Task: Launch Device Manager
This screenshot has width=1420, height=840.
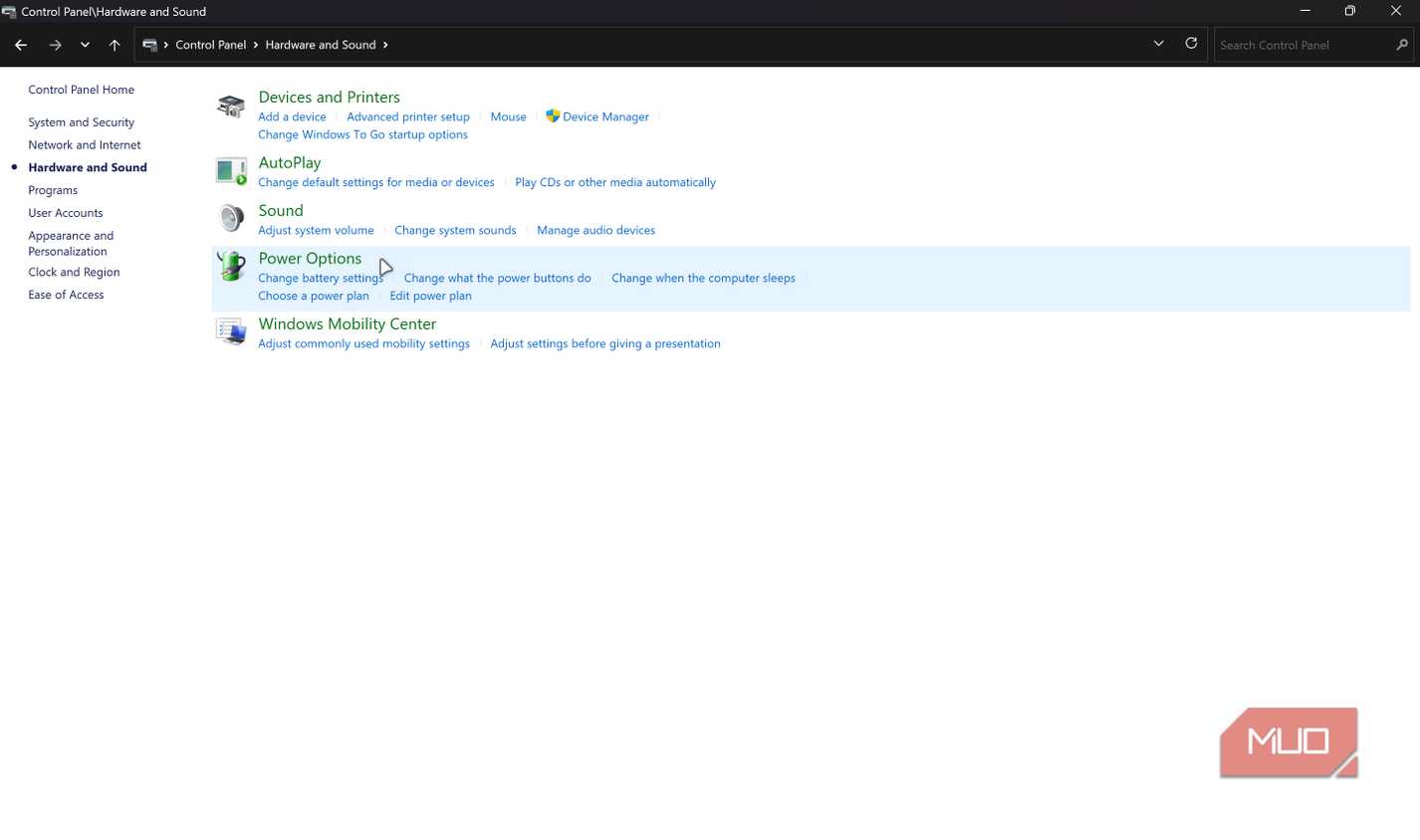Action: click(605, 116)
